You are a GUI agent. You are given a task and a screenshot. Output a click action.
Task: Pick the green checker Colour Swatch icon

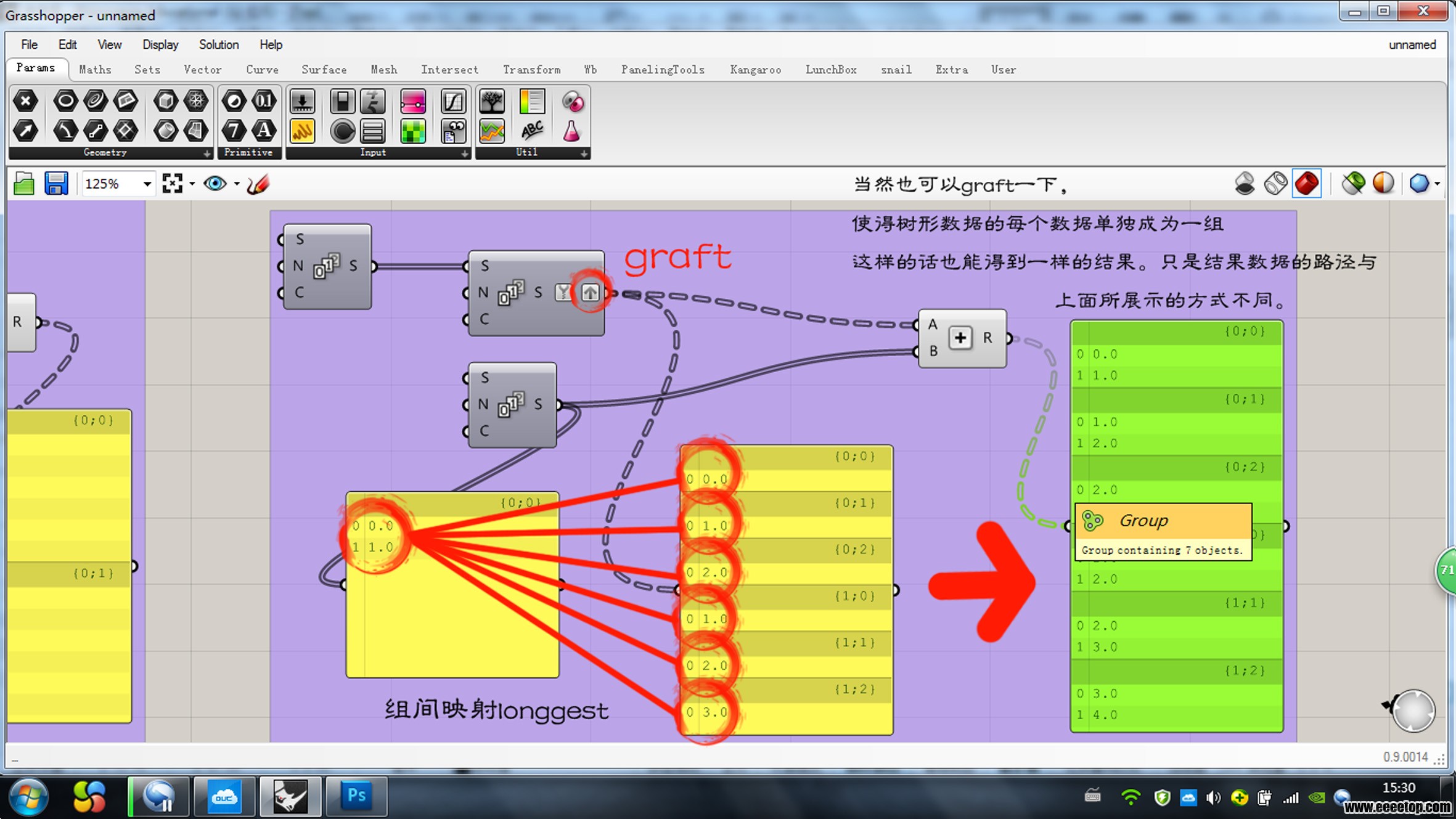coord(412,131)
